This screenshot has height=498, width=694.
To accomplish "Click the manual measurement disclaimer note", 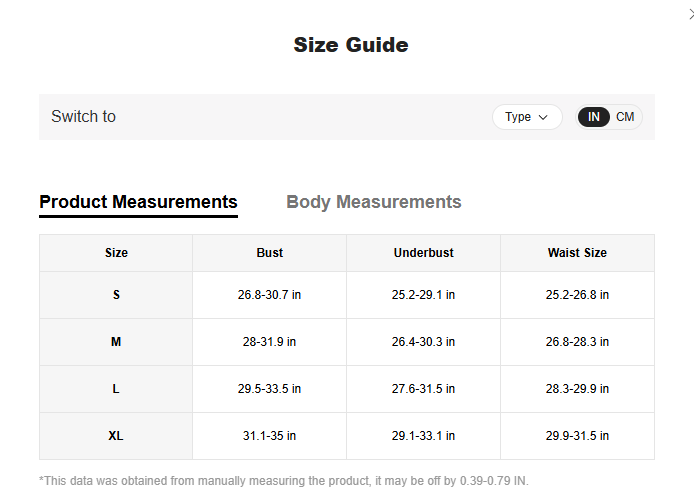I will (283, 481).
